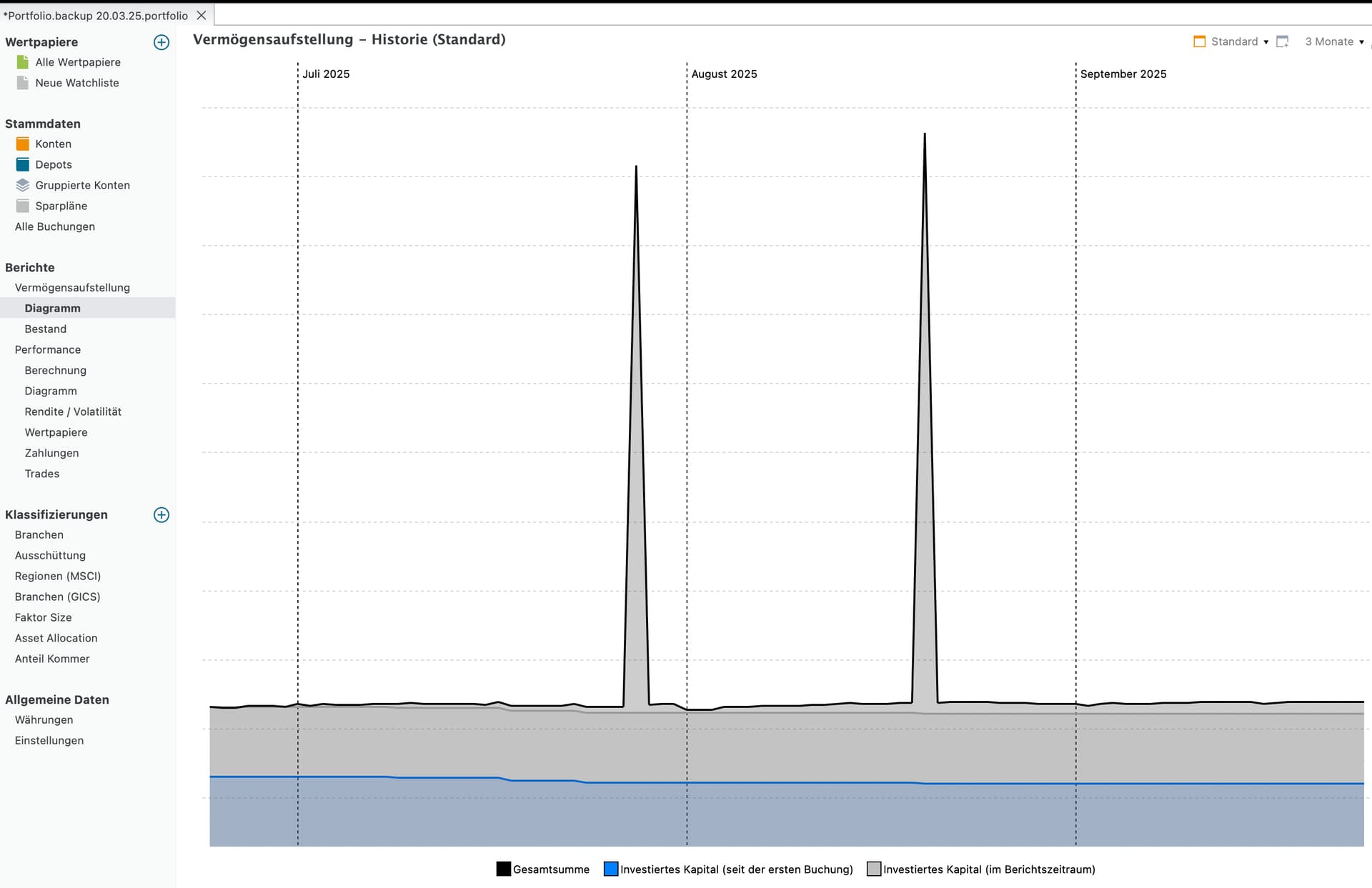The width and height of the screenshot is (1372, 888).
Task: Close the Portfolio.backup file tab
Action: (202, 15)
